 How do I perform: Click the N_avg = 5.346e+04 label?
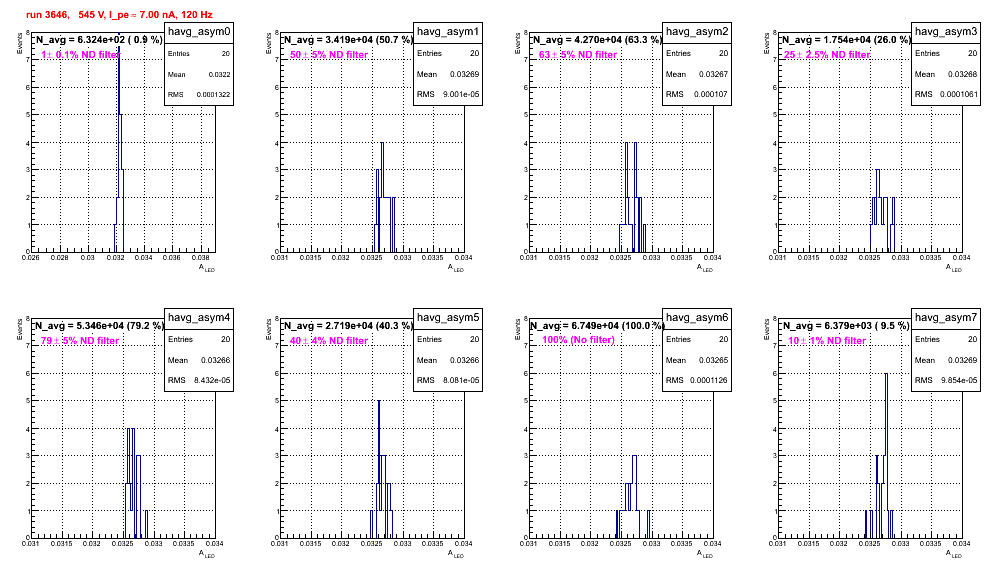(x=99, y=326)
